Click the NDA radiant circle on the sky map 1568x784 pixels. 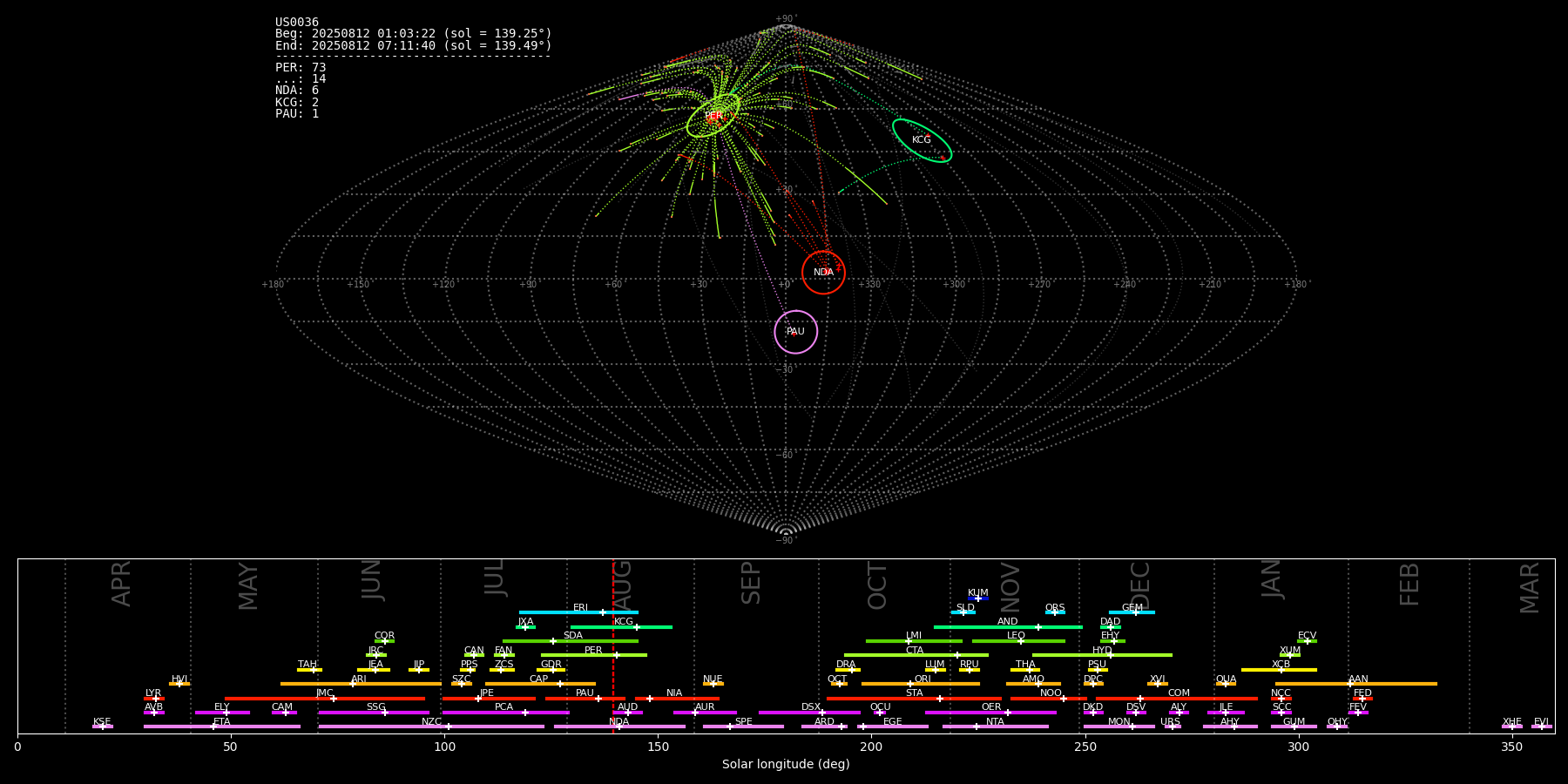(823, 273)
